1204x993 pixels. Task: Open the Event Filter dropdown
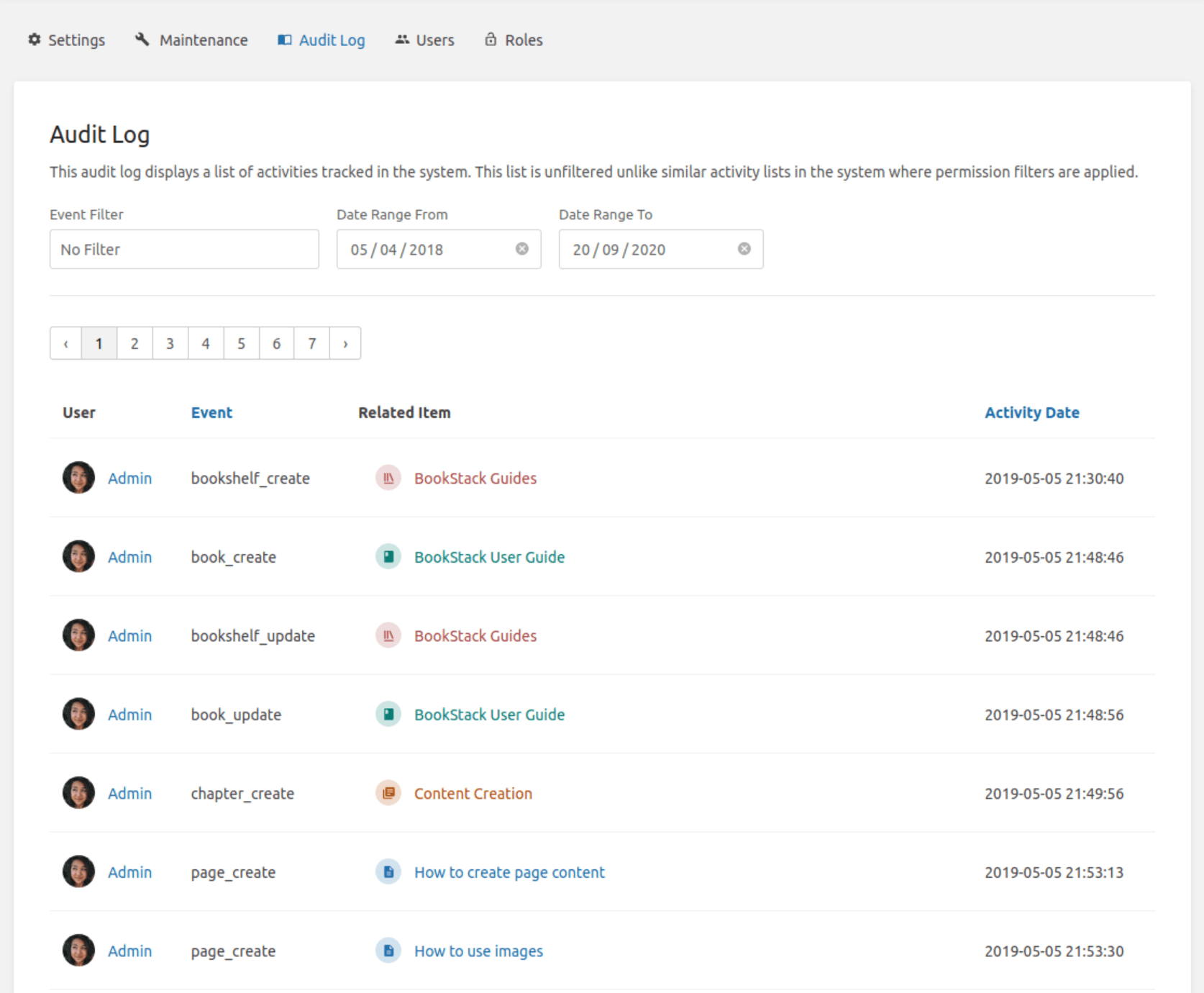tap(184, 250)
